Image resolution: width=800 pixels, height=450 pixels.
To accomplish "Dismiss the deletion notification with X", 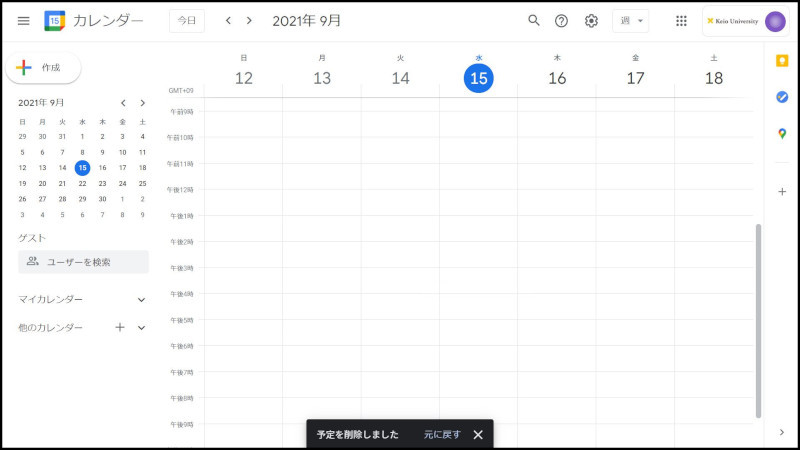I will coord(478,435).
